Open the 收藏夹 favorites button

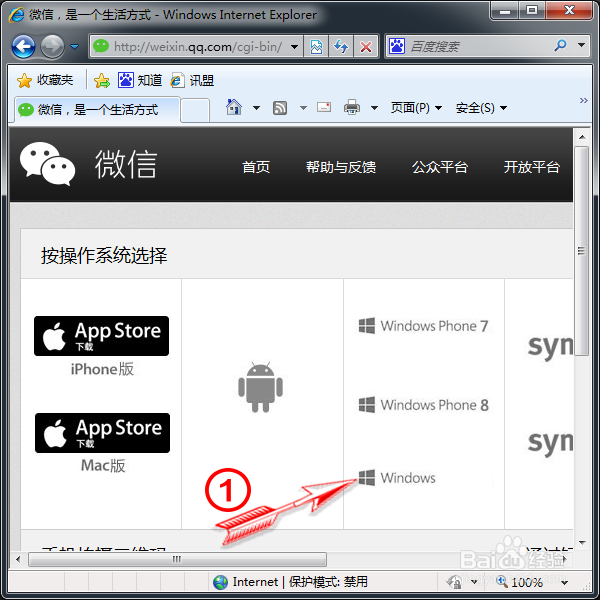point(45,80)
